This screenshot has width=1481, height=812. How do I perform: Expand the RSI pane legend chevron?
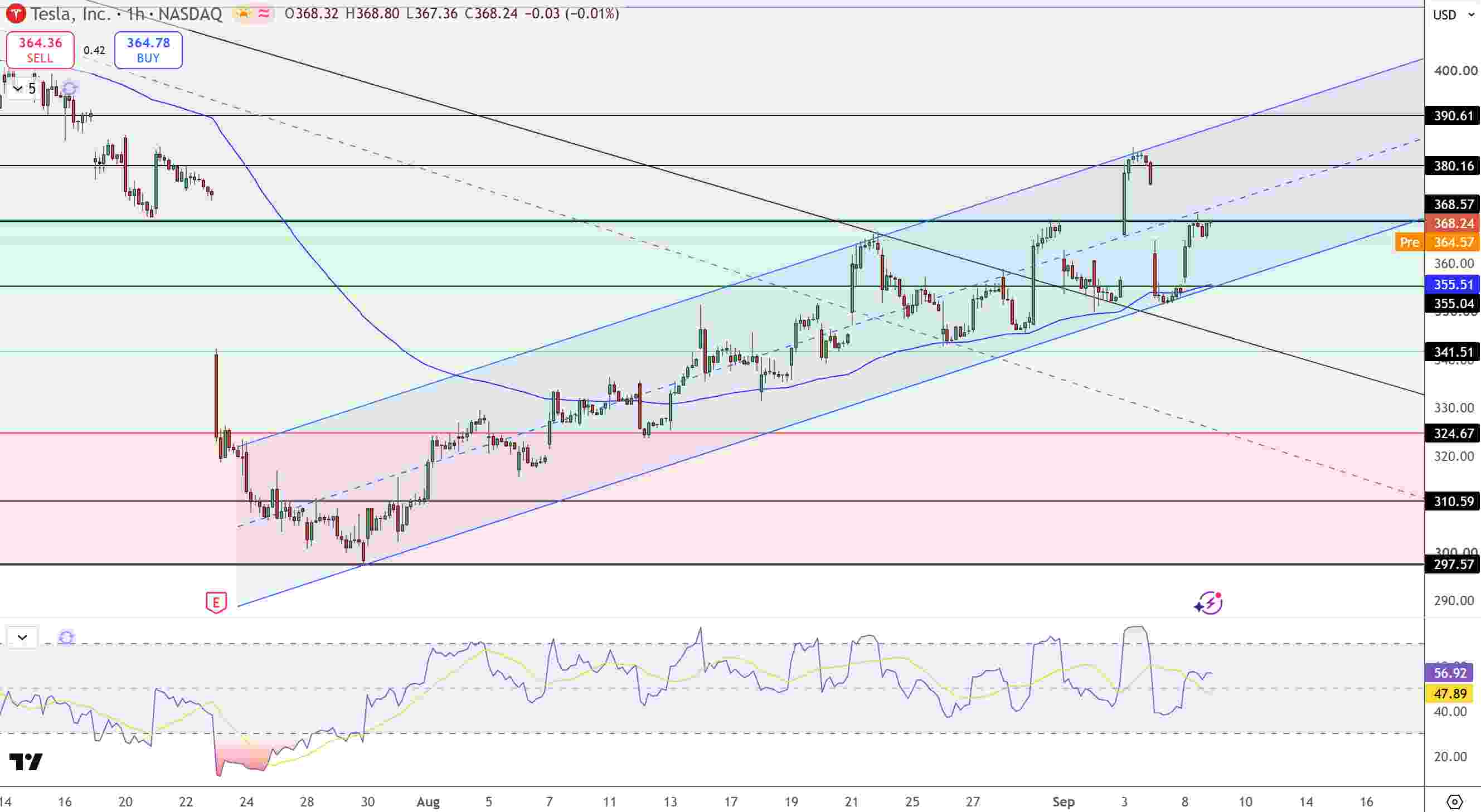22,638
